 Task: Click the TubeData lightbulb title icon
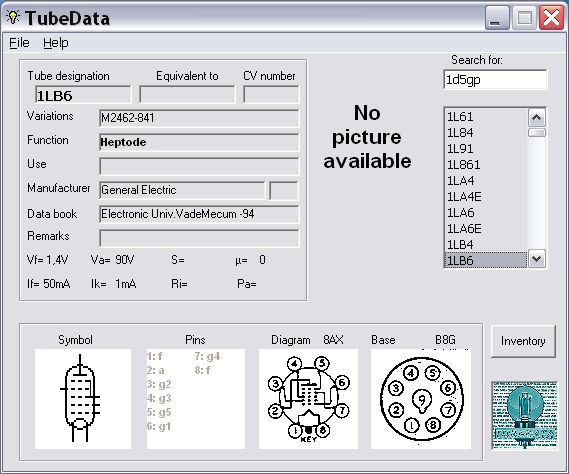tap(13, 17)
